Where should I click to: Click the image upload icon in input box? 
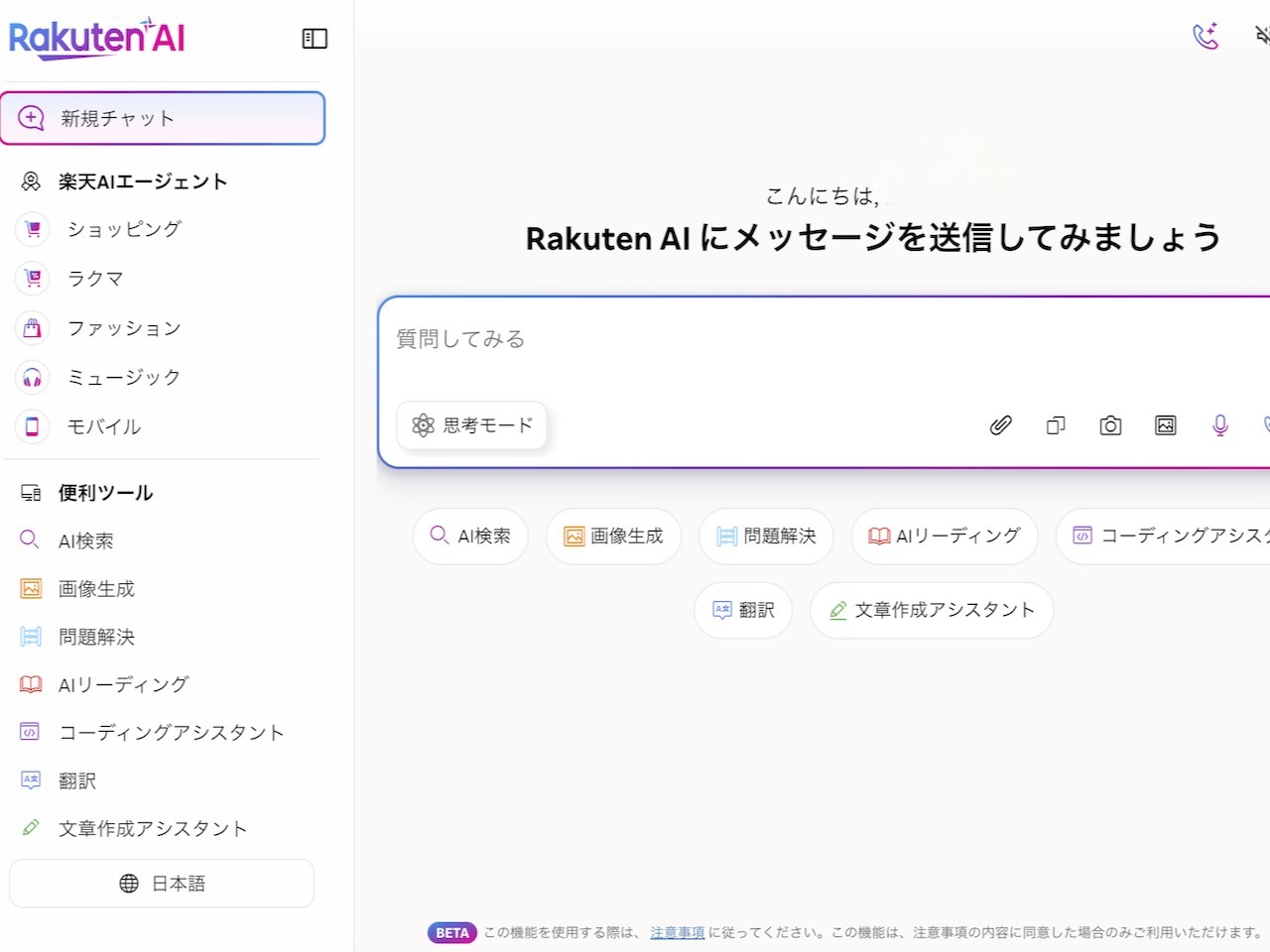tap(1165, 425)
